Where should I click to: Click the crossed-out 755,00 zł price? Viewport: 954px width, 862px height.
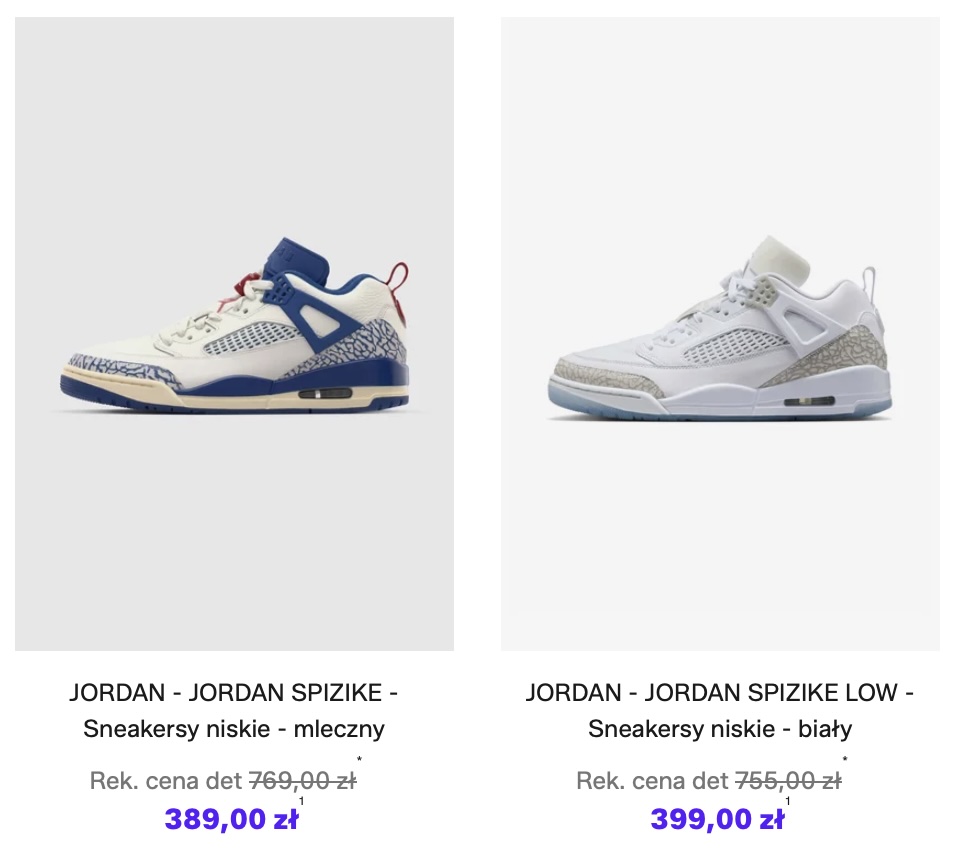[789, 780]
